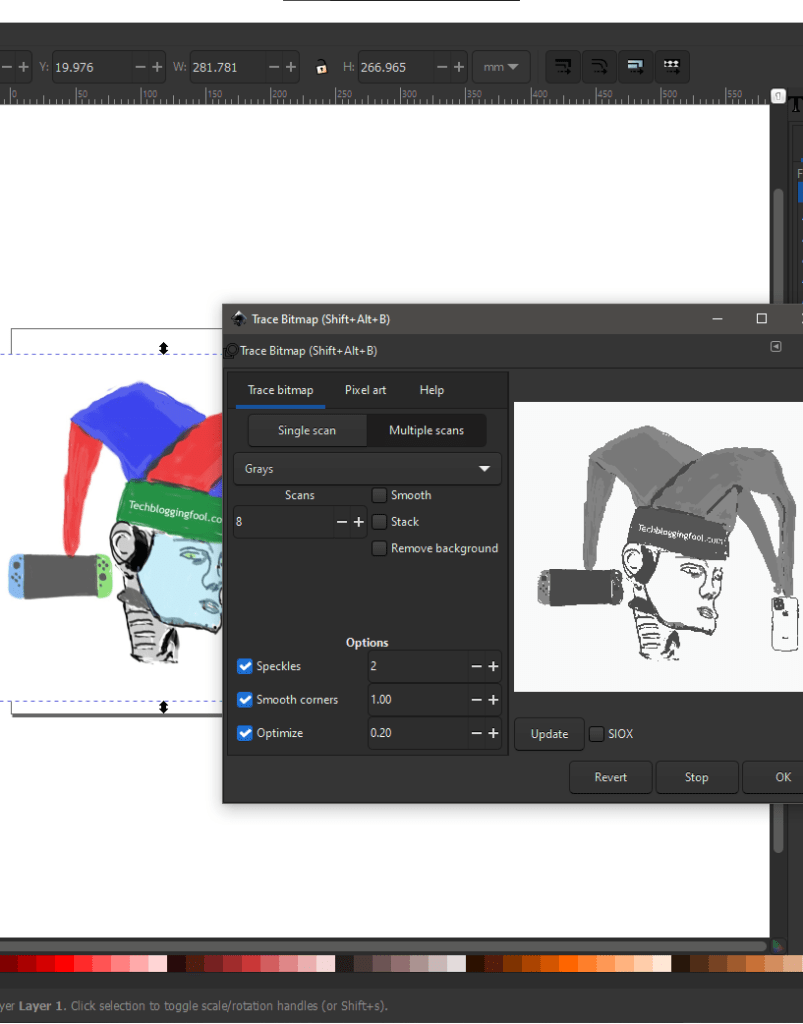Viewport: 803px width, 1024px height.
Task: Enable the Smooth checkbox
Action: (x=379, y=495)
